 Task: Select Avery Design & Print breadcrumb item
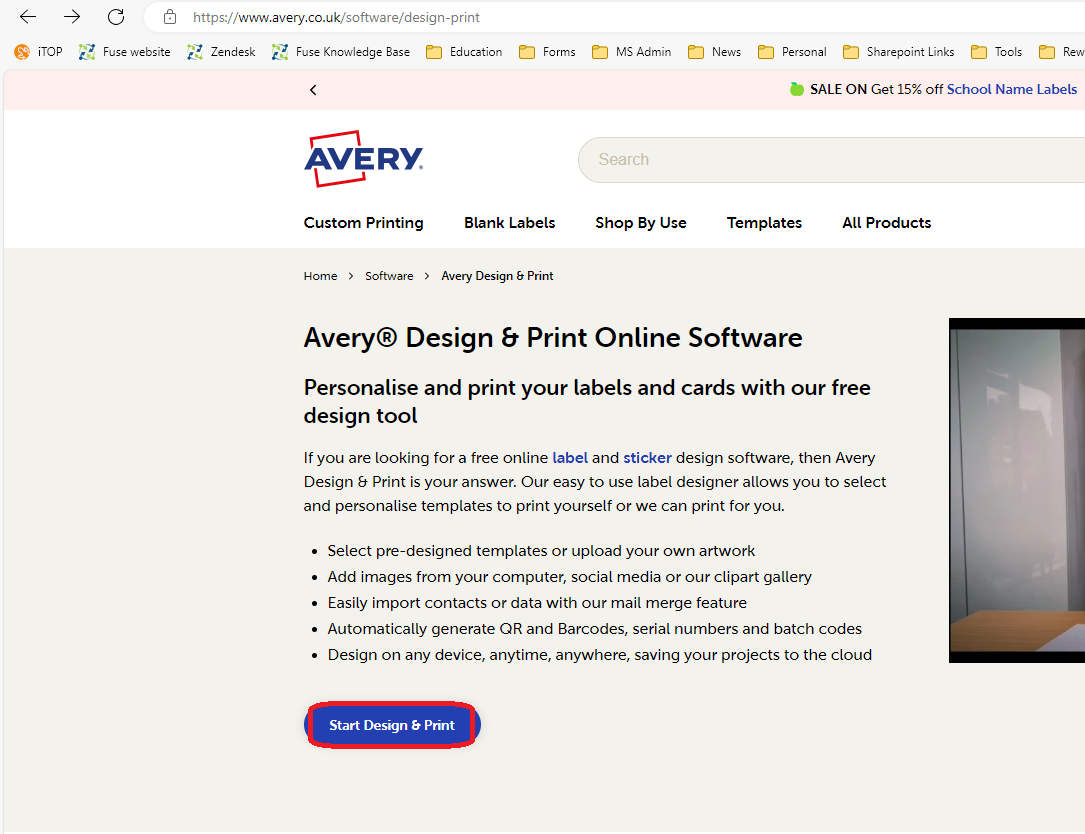coord(498,276)
